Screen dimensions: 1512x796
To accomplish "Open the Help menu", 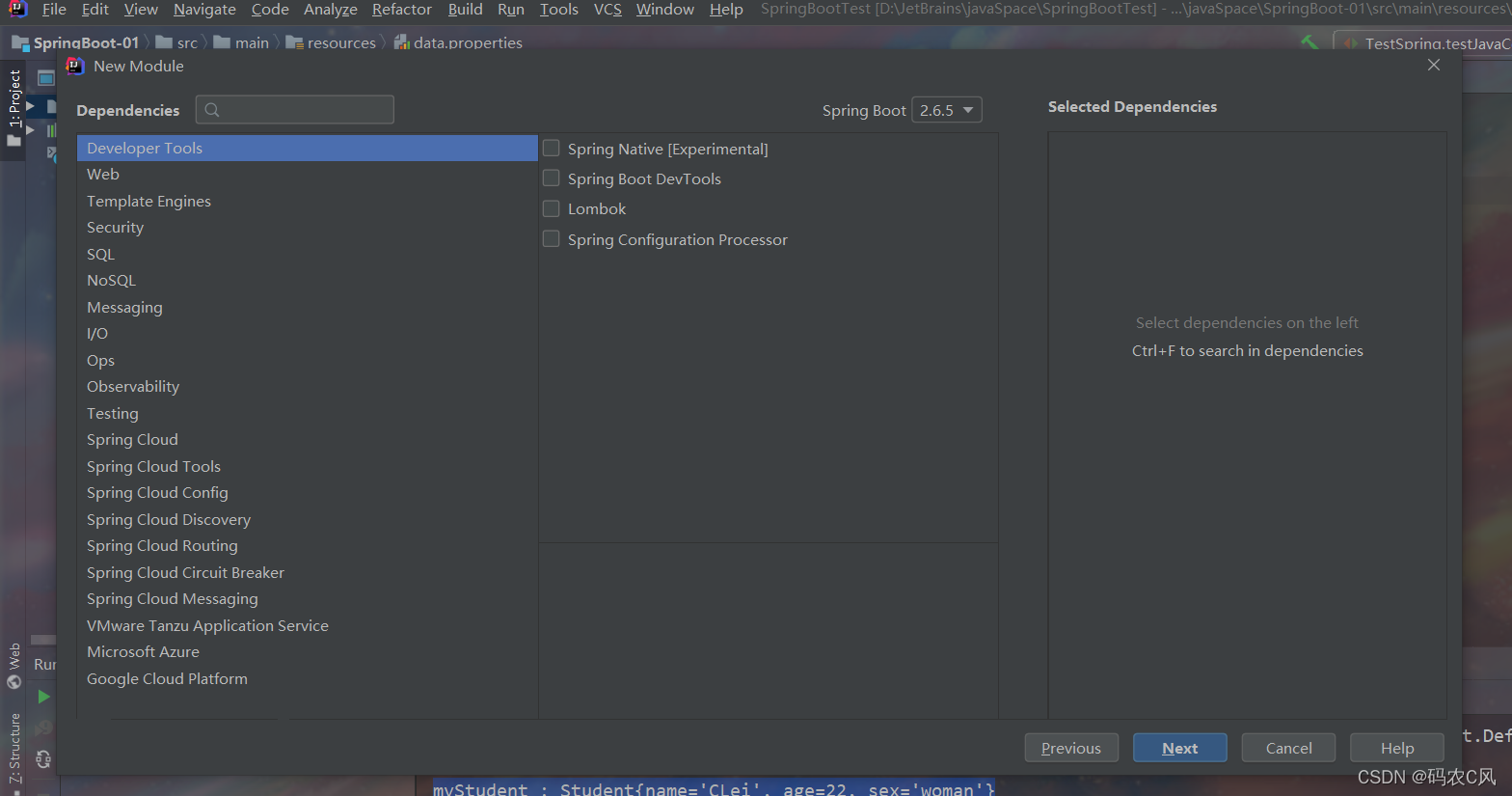I will tap(726, 9).
